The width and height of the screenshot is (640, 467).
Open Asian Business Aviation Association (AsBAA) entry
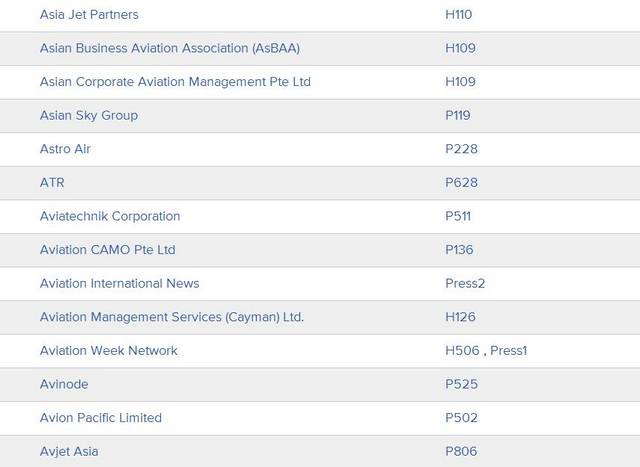[169, 48]
